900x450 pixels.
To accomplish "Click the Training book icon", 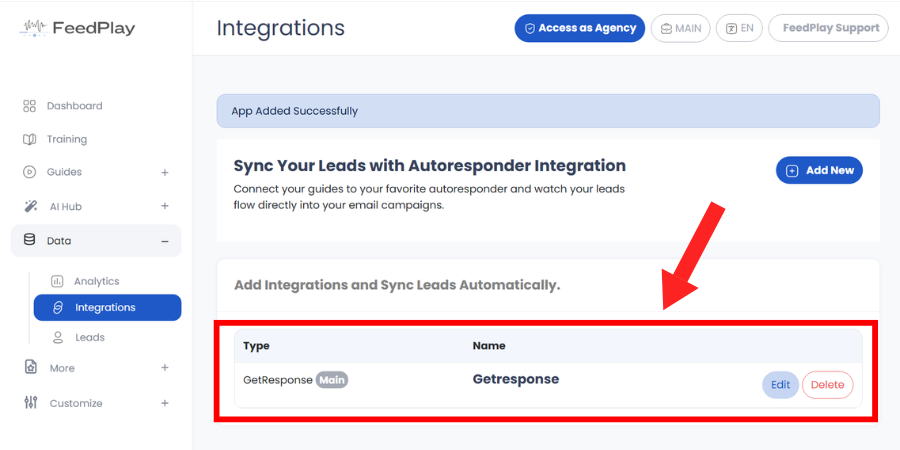I will pos(29,139).
